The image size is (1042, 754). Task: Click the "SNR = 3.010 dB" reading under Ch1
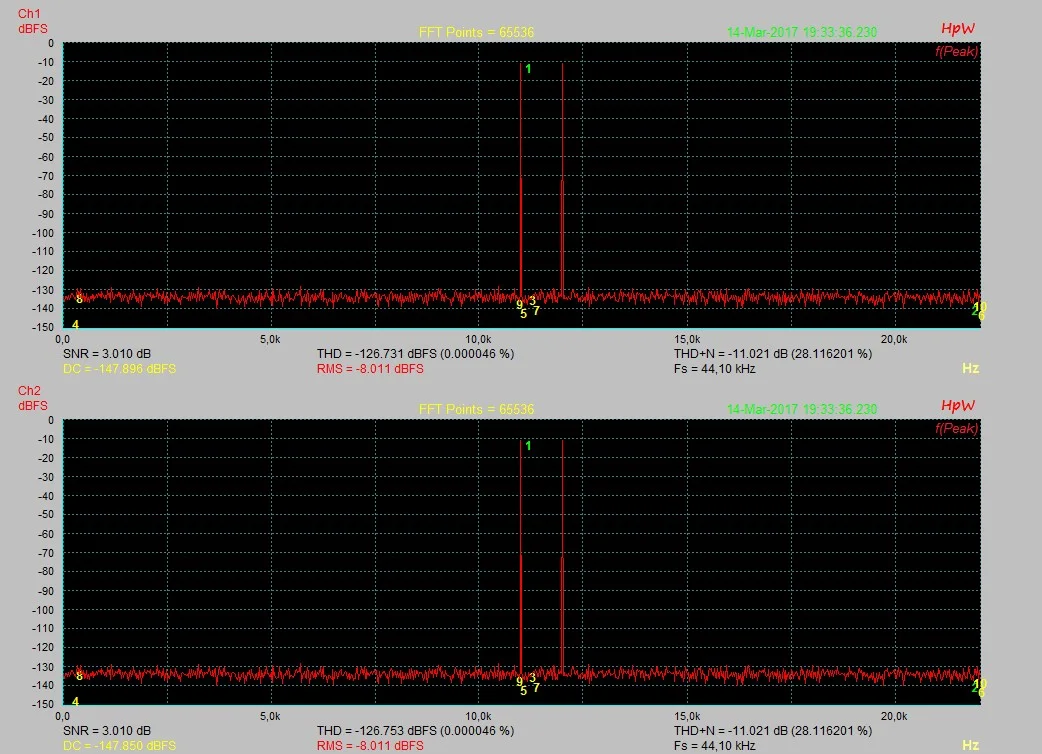[x=107, y=353]
